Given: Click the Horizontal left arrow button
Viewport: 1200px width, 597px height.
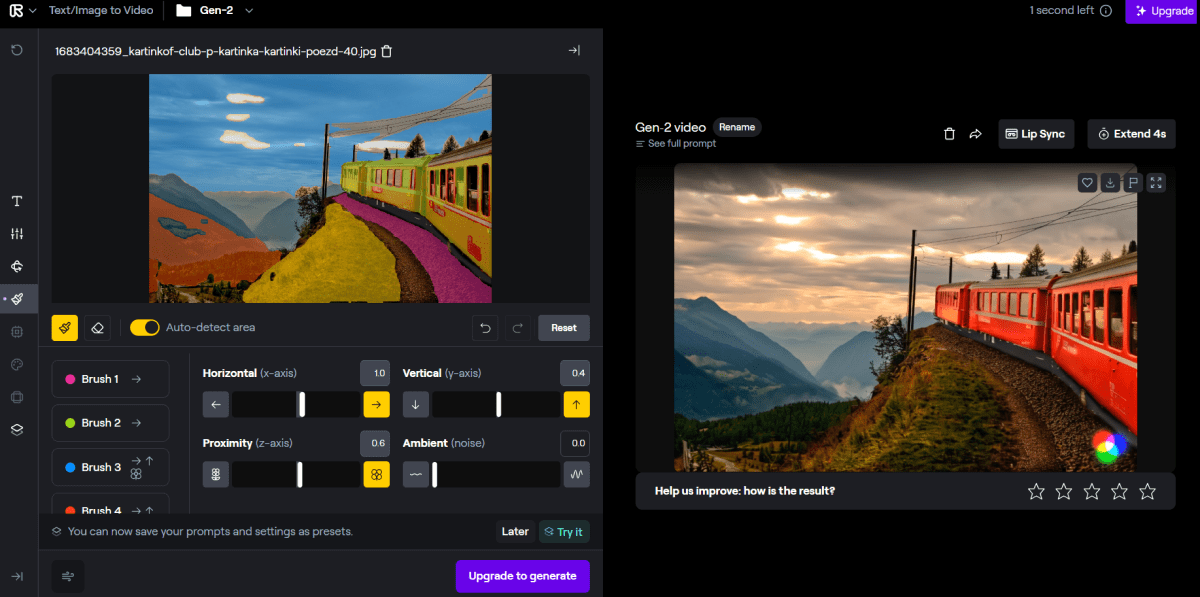Looking at the screenshot, I should pyautogui.click(x=215, y=404).
